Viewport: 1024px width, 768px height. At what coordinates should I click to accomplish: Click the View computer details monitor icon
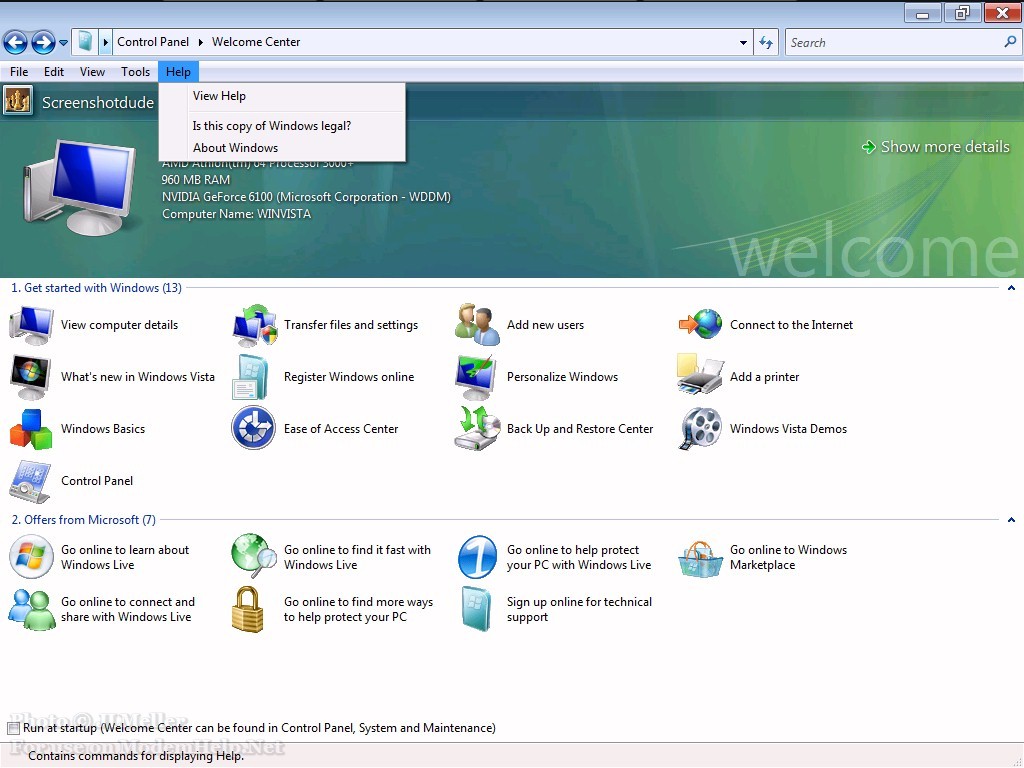(31, 325)
